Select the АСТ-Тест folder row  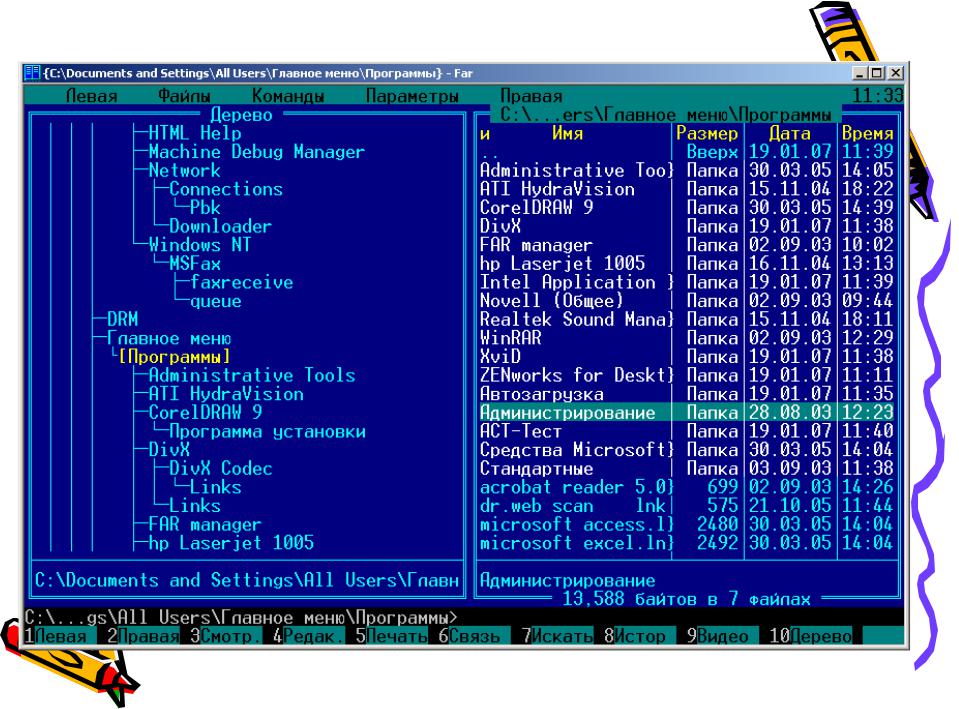[x=687, y=431]
